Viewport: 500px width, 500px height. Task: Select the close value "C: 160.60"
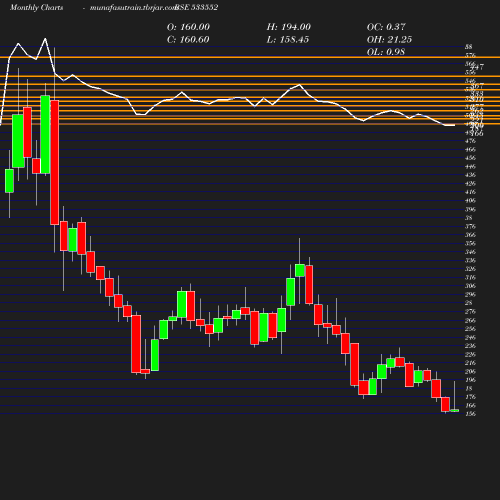(188, 40)
